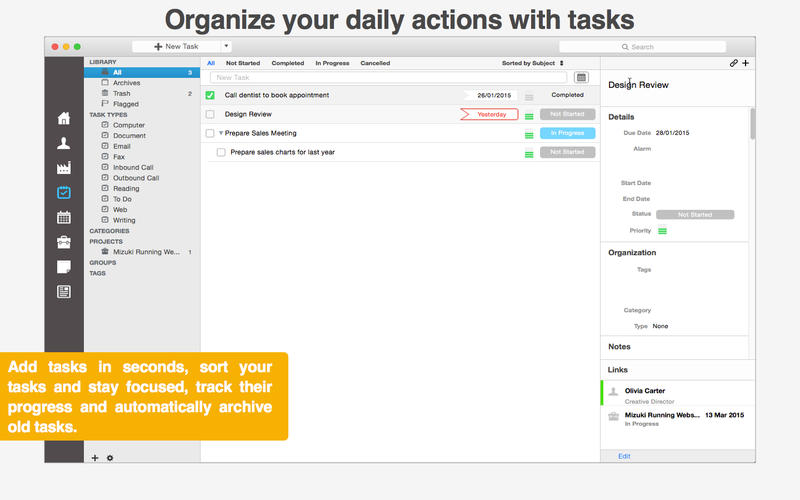Click the calendar icon beside New Task field
This screenshot has height=500, width=800.
pos(581,78)
